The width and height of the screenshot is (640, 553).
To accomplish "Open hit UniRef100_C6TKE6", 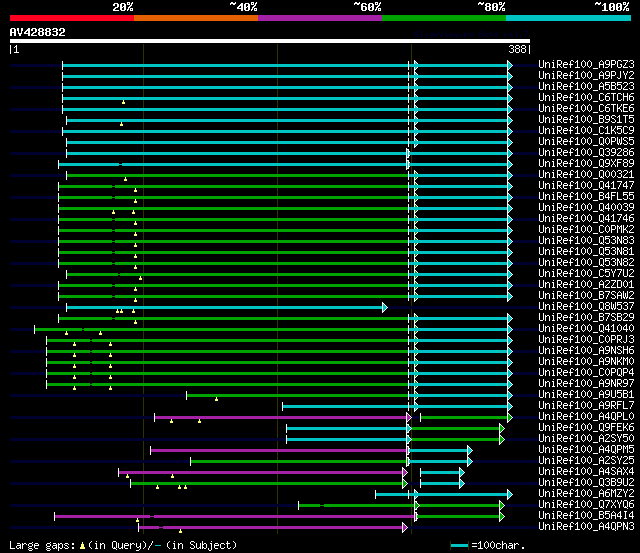I will point(586,109).
